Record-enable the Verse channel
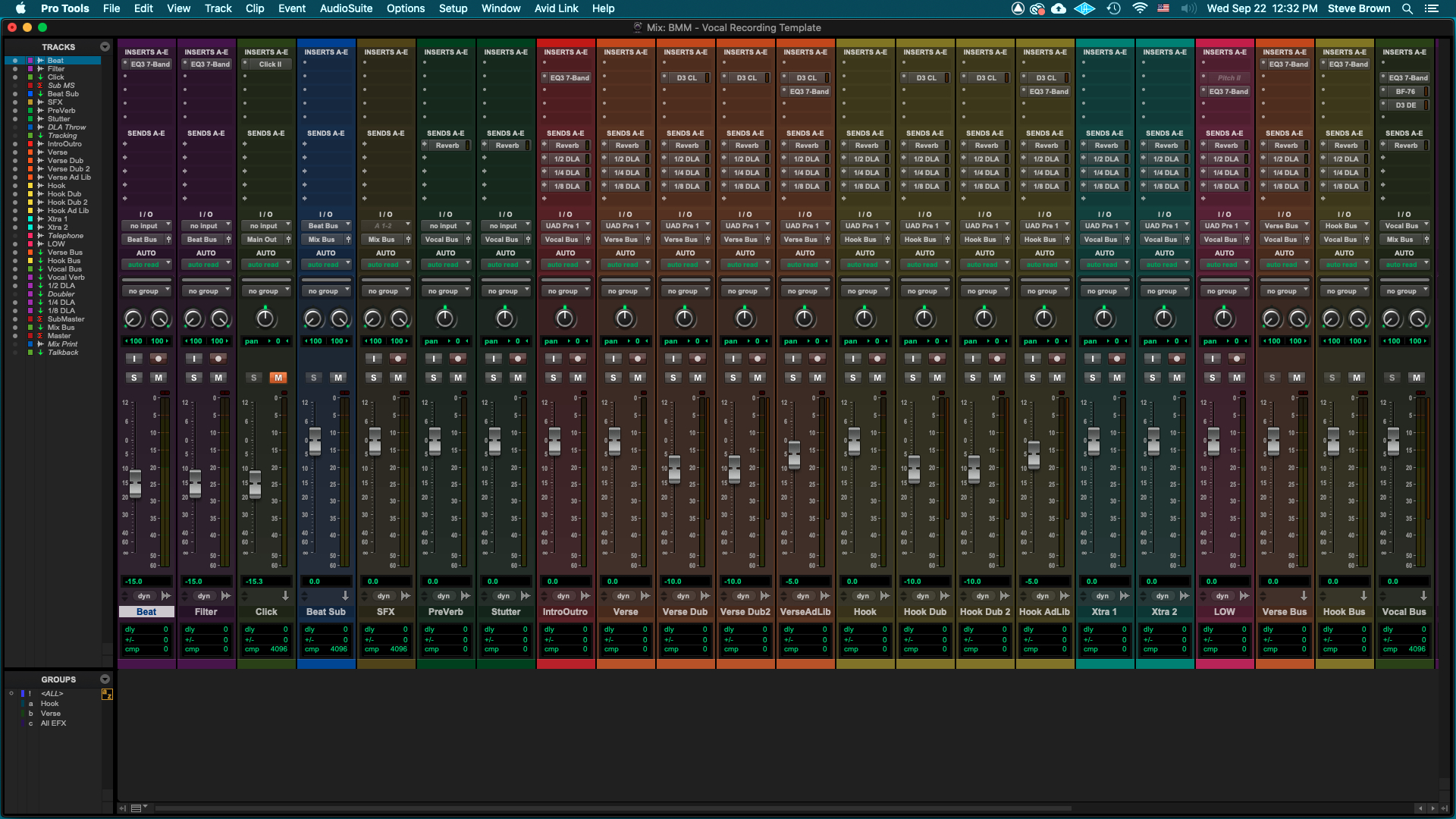This screenshot has width=1456, height=819. [638, 359]
